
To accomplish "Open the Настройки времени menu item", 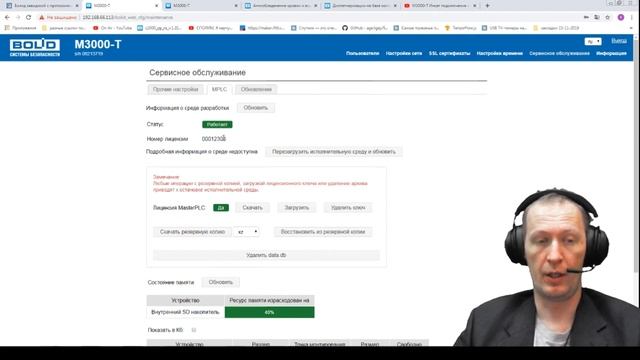I will pos(500,53).
